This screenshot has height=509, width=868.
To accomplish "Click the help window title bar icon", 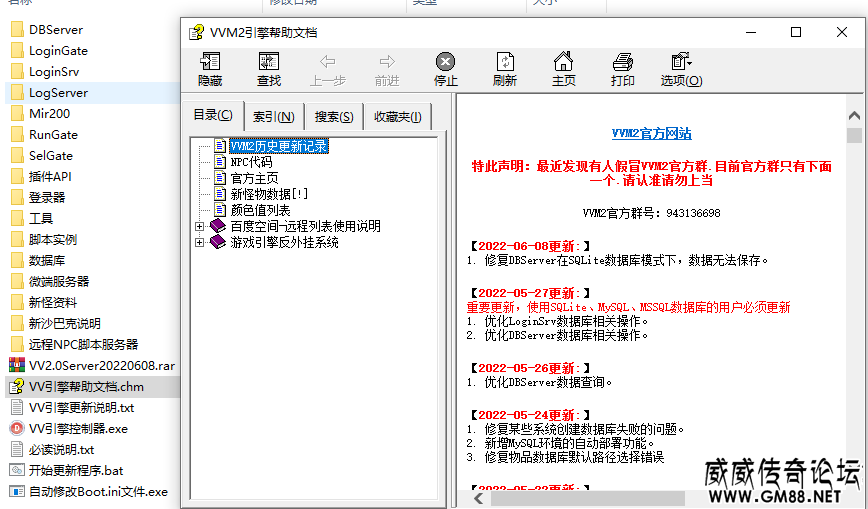I will point(196,33).
